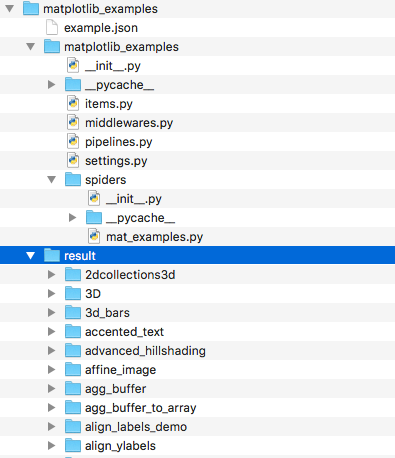Collapse the outermost matplotlib_examples folder triangle
395x458 pixels.
tap(10, 9)
